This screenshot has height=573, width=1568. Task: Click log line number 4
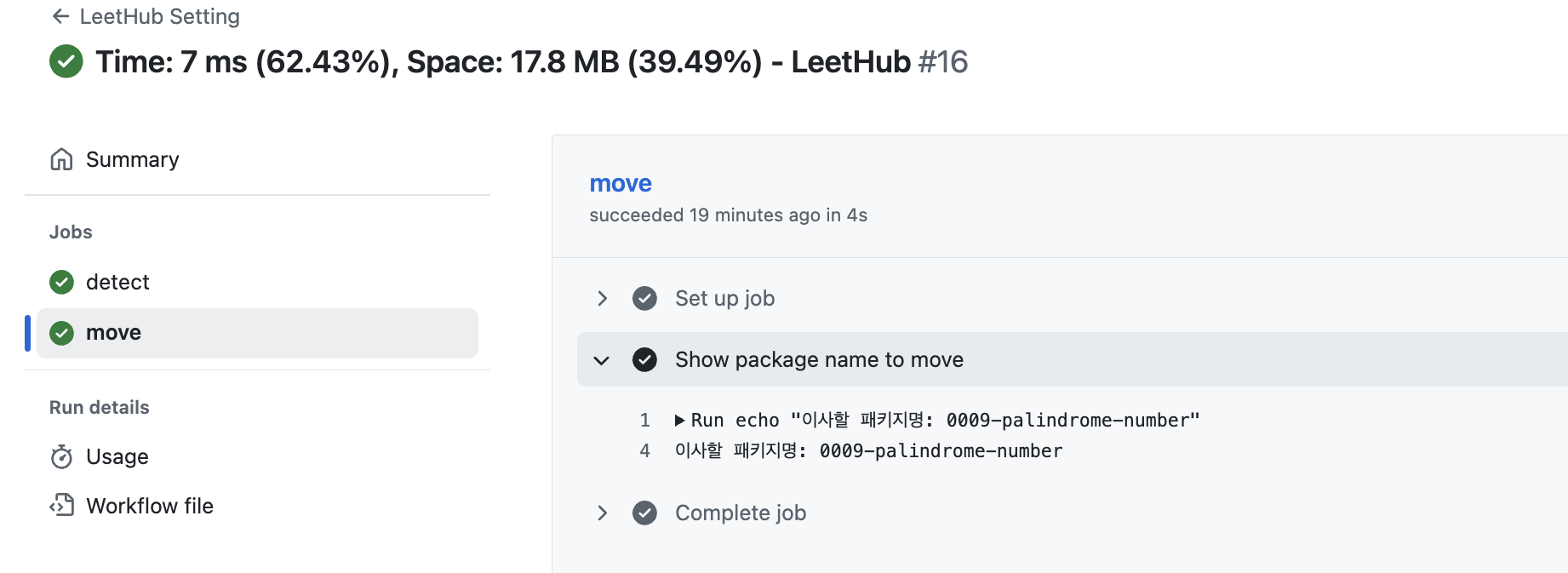click(x=644, y=450)
